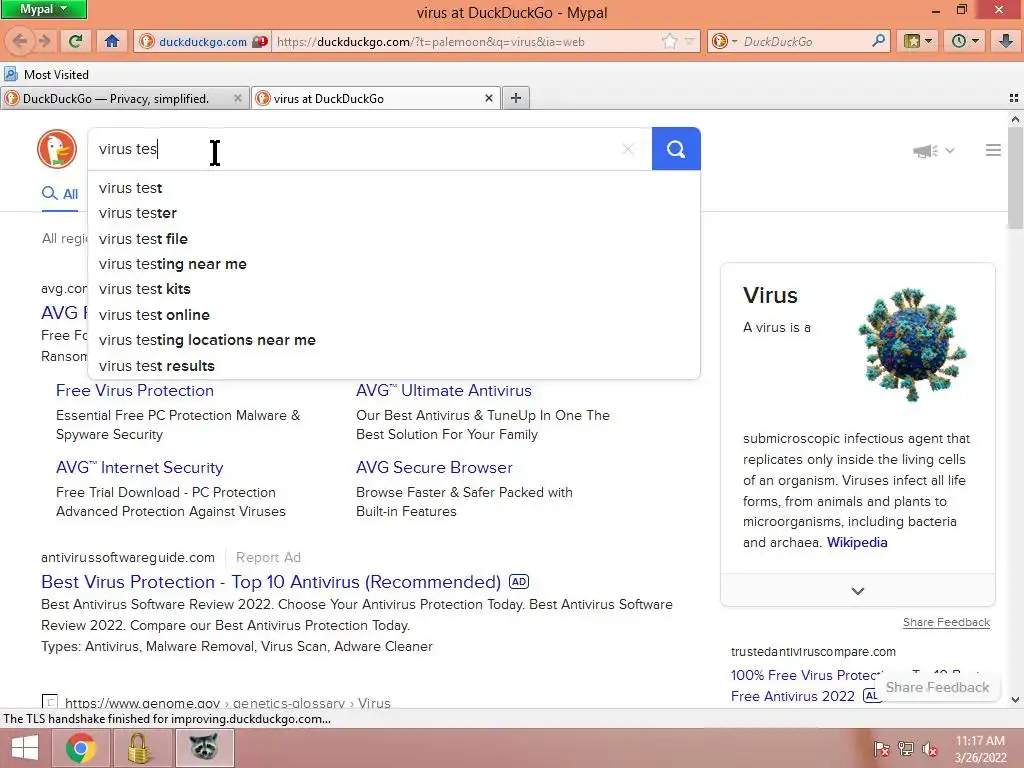The height and width of the screenshot is (768, 1024).
Task: Show all tabs list button
Action: pos(1014,98)
